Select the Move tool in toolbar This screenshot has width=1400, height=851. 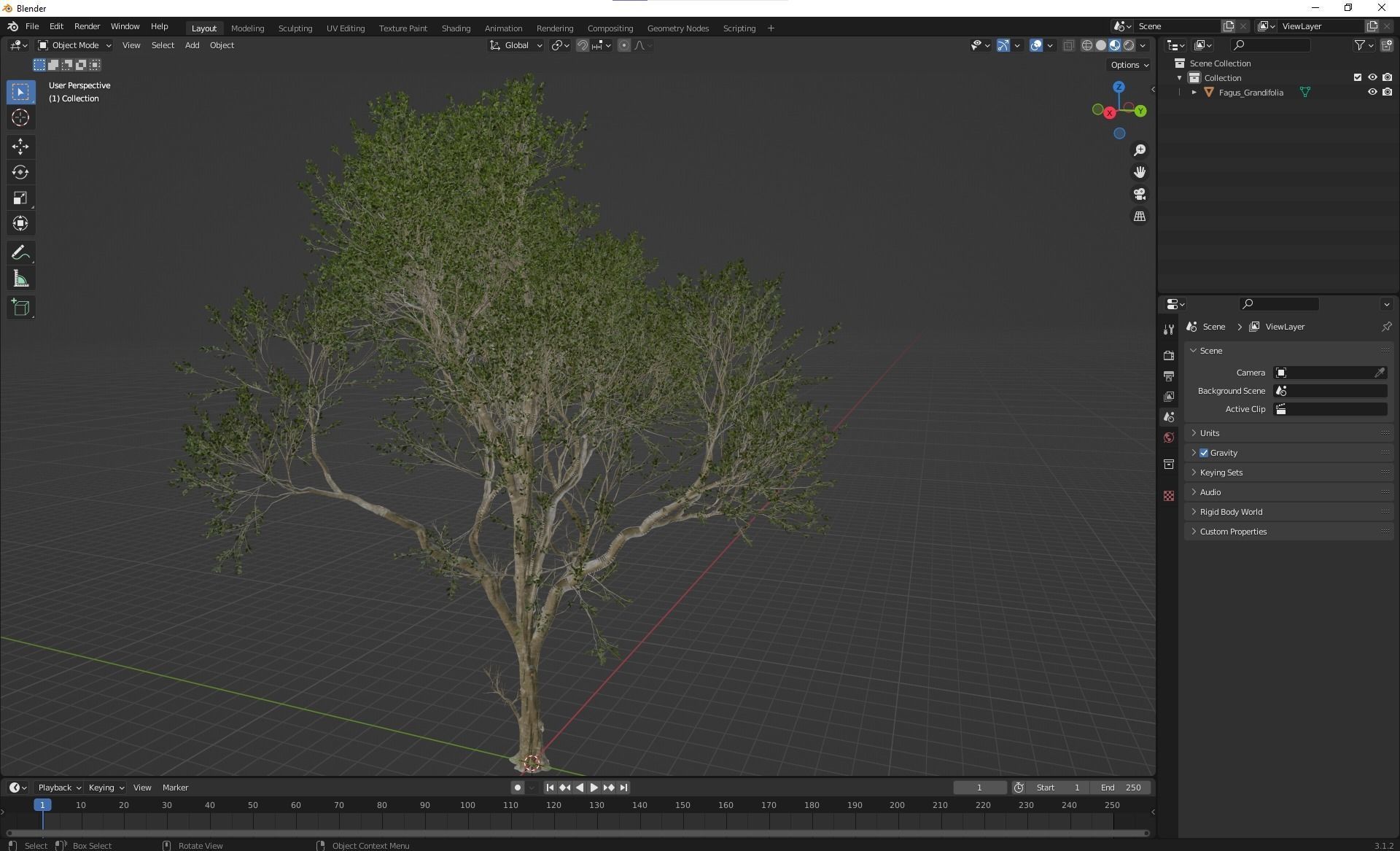(20, 147)
